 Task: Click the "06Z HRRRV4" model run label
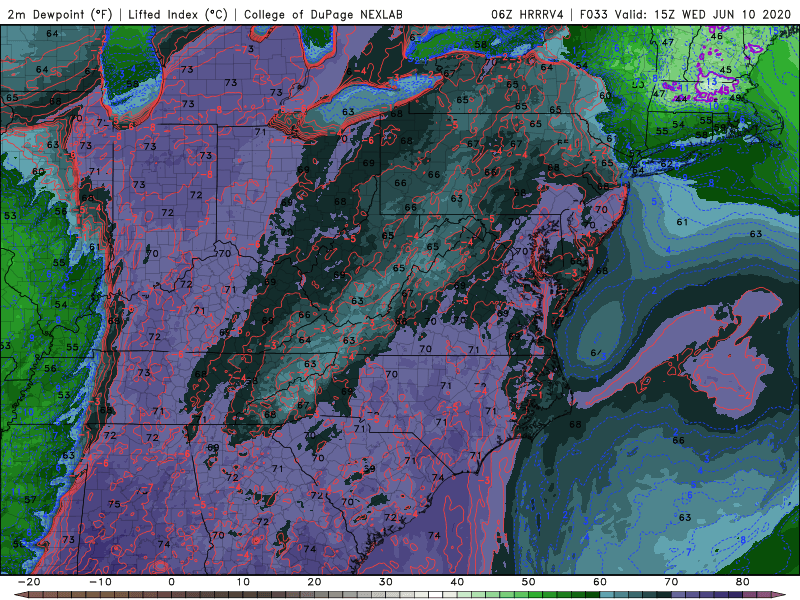click(x=527, y=15)
